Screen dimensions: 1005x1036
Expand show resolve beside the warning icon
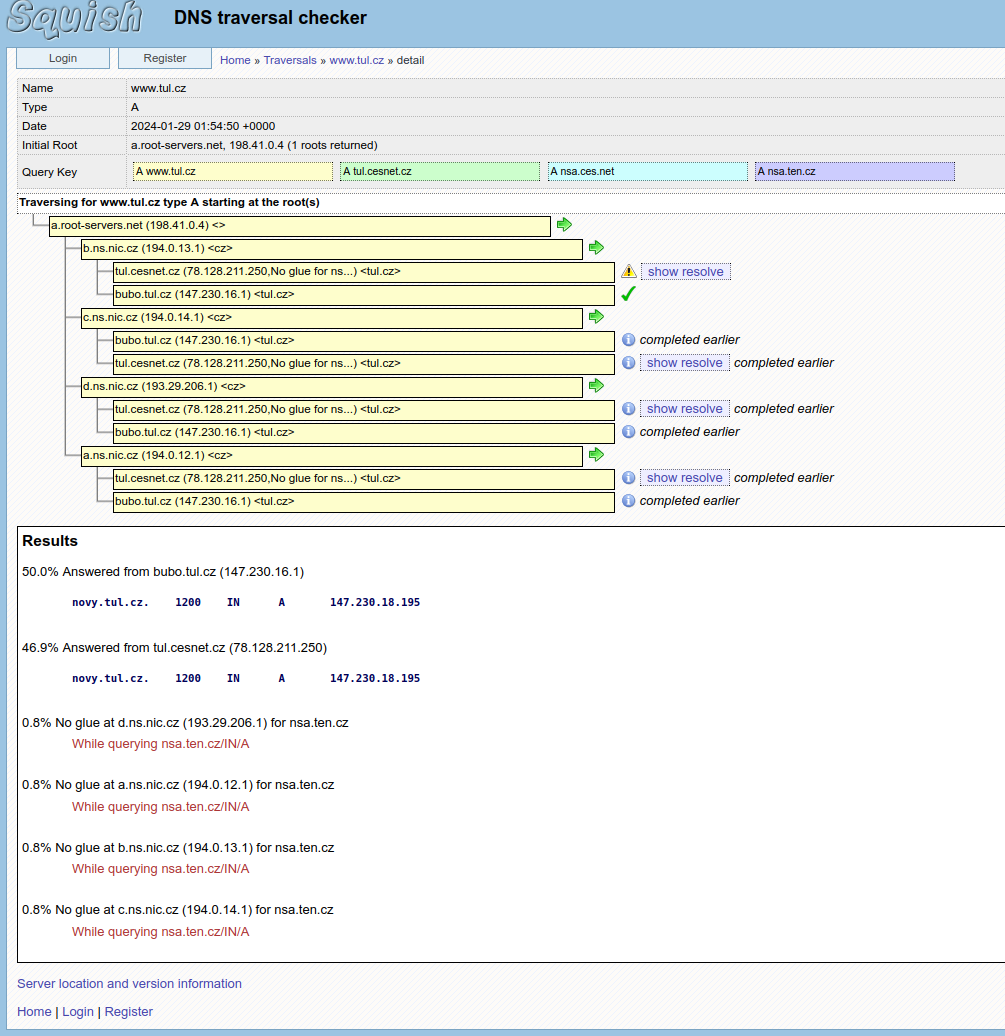[685, 272]
